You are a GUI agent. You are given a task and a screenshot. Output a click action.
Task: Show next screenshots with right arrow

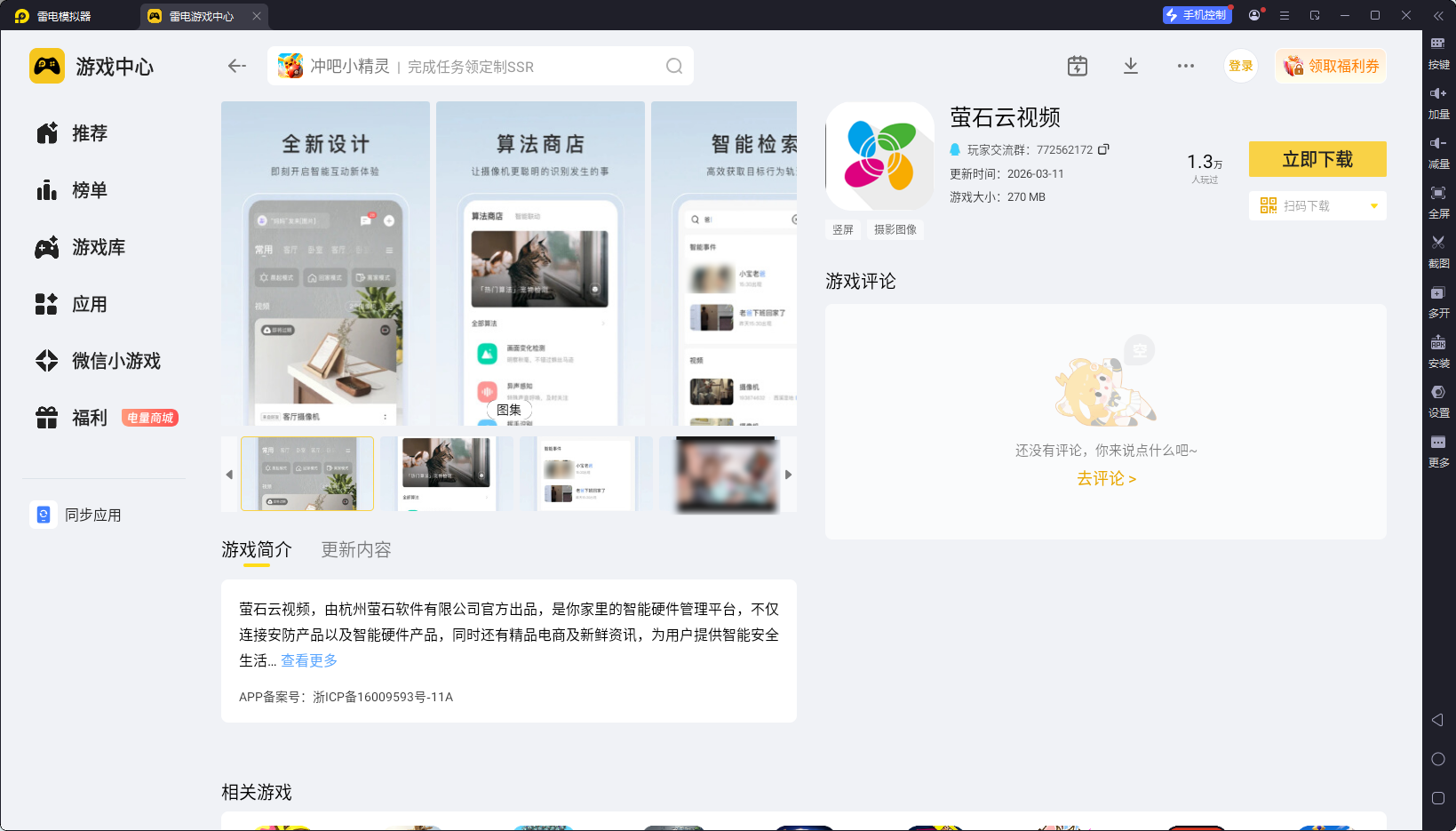click(x=788, y=475)
